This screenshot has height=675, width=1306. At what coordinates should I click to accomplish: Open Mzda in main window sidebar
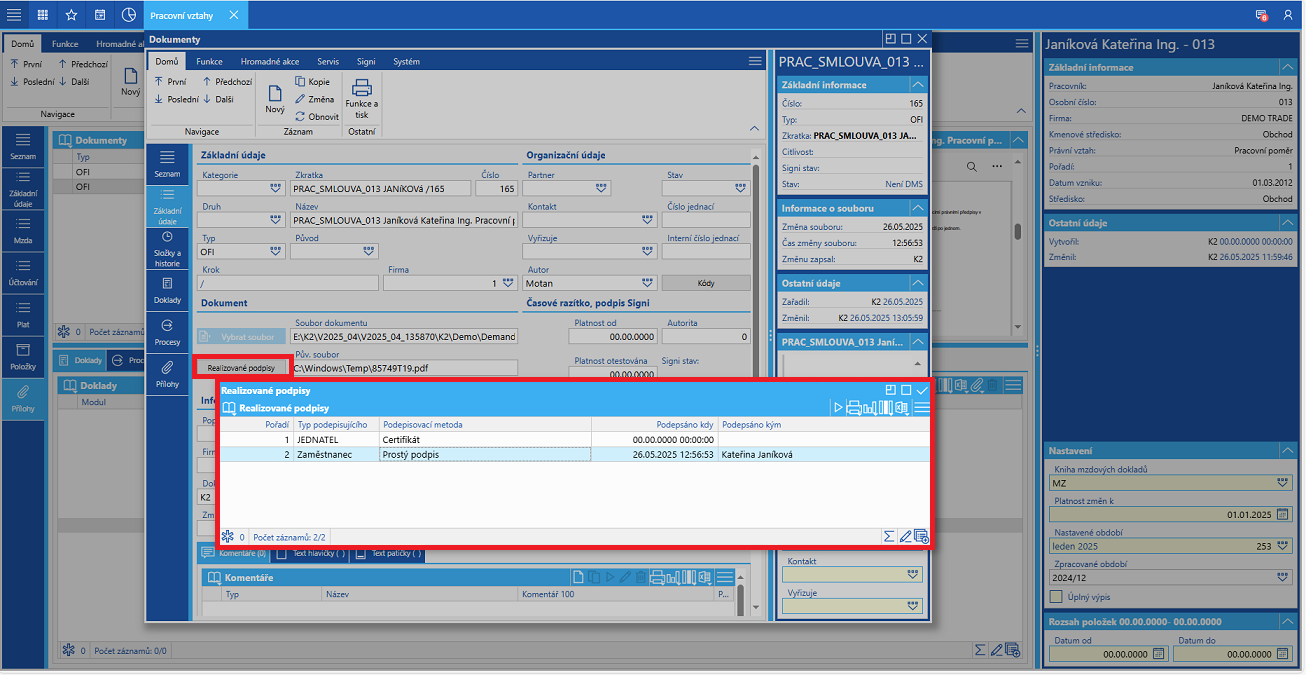(23, 232)
